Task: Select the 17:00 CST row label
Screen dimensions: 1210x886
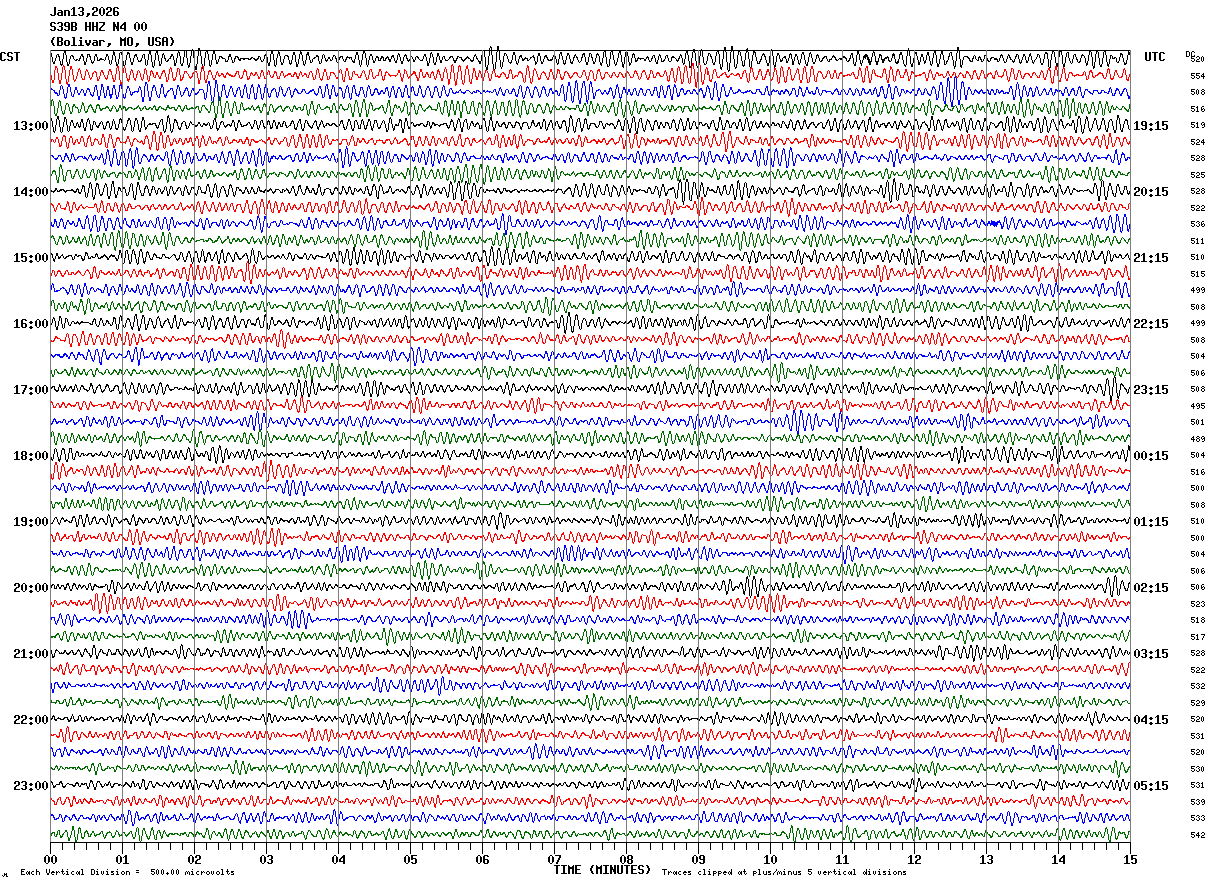Action: point(30,390)
